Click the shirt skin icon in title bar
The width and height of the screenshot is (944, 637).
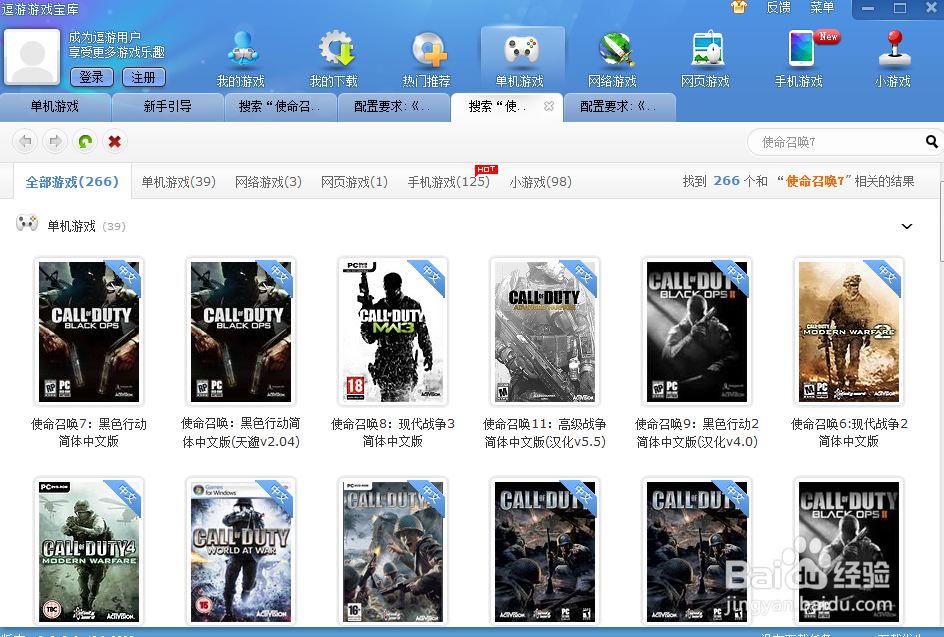[x=739, y=7]
